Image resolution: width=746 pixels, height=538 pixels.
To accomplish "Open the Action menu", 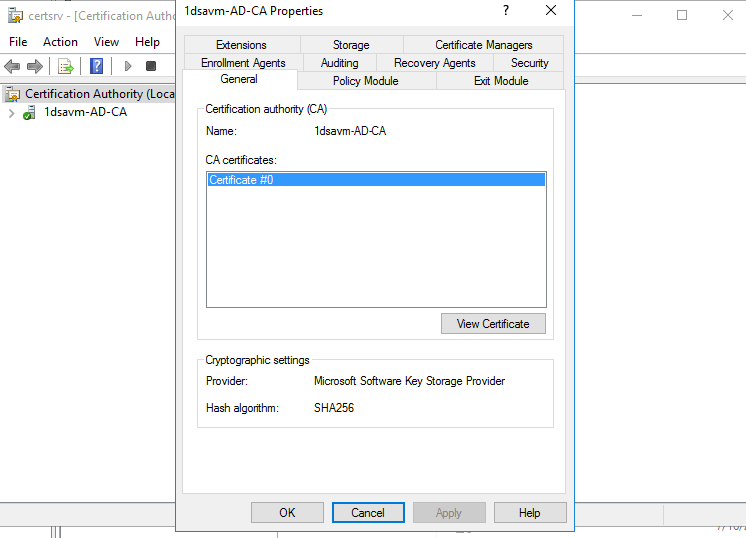I will pos(60,42).
